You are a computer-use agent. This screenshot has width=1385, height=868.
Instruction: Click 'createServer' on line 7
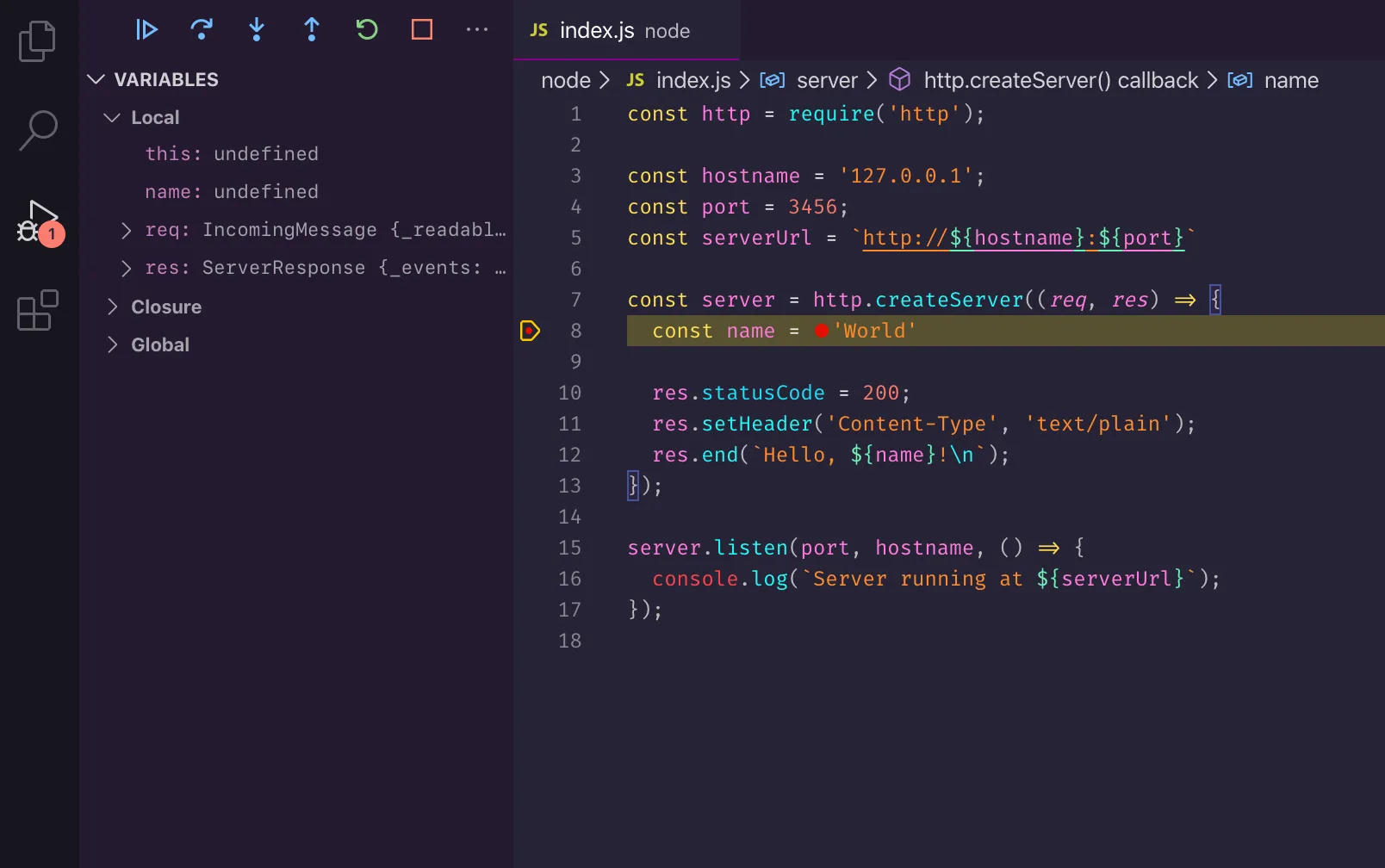tap(949, 300)
